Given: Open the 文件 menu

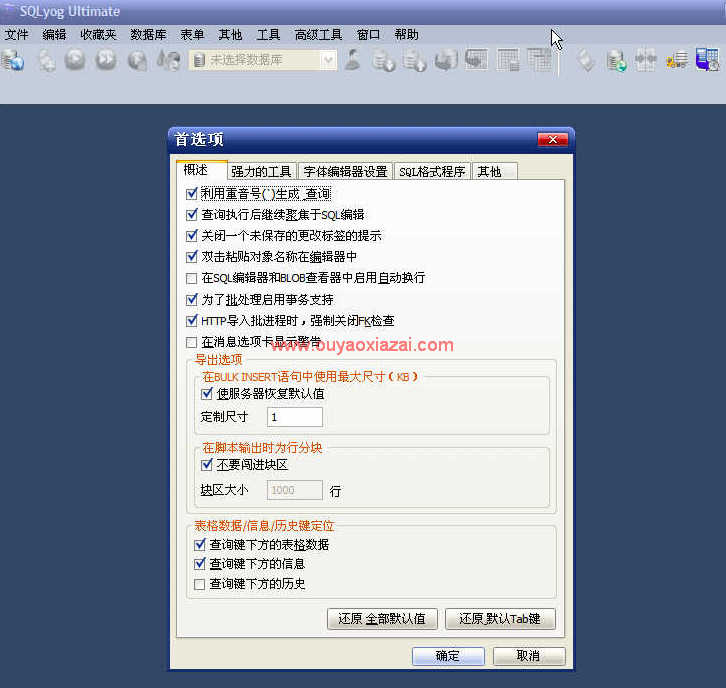Looking at the screenshot, I should (x=17, y=35).
